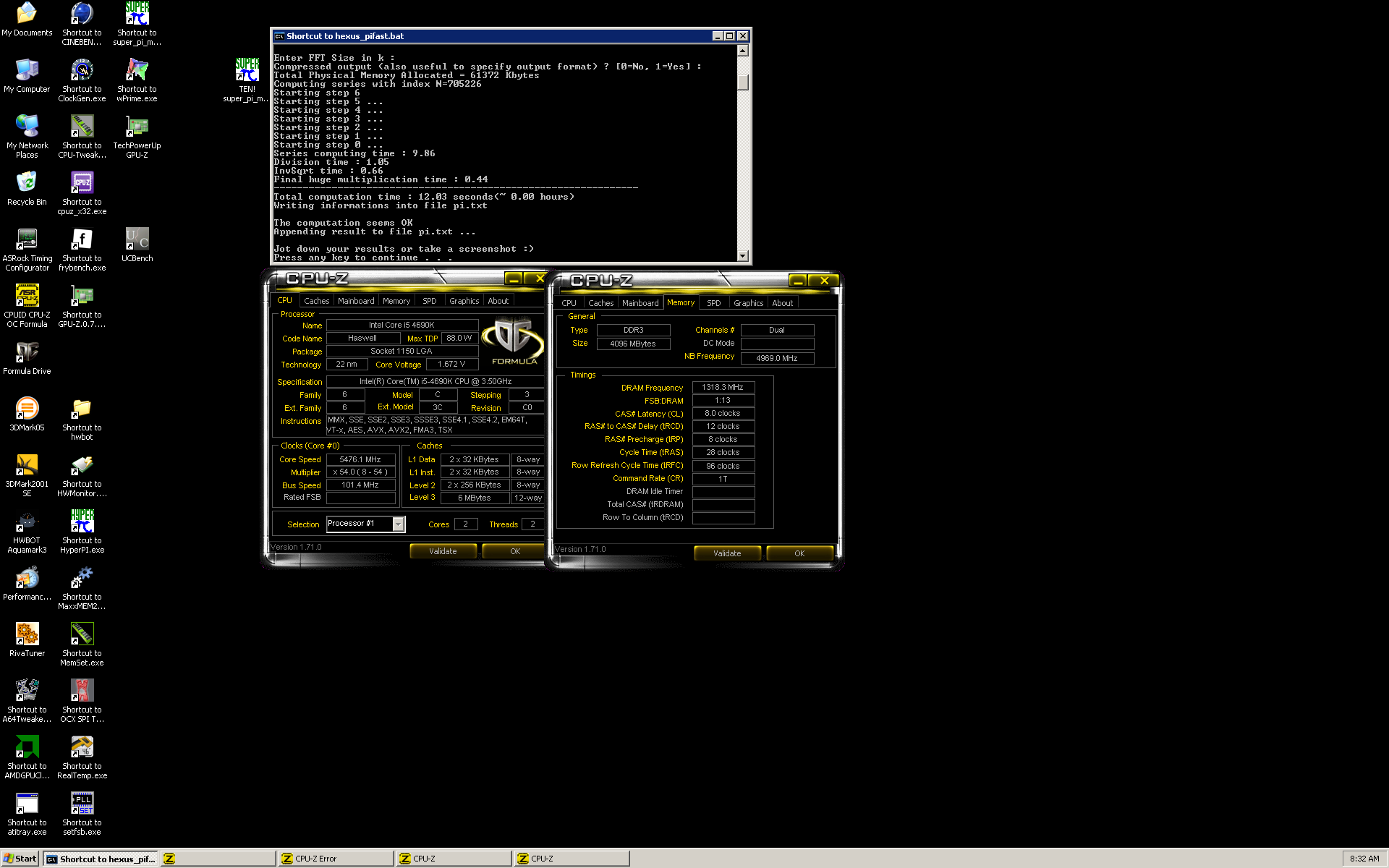Open Graphics tab in left CPU-Z window

(x=464, y=301)
